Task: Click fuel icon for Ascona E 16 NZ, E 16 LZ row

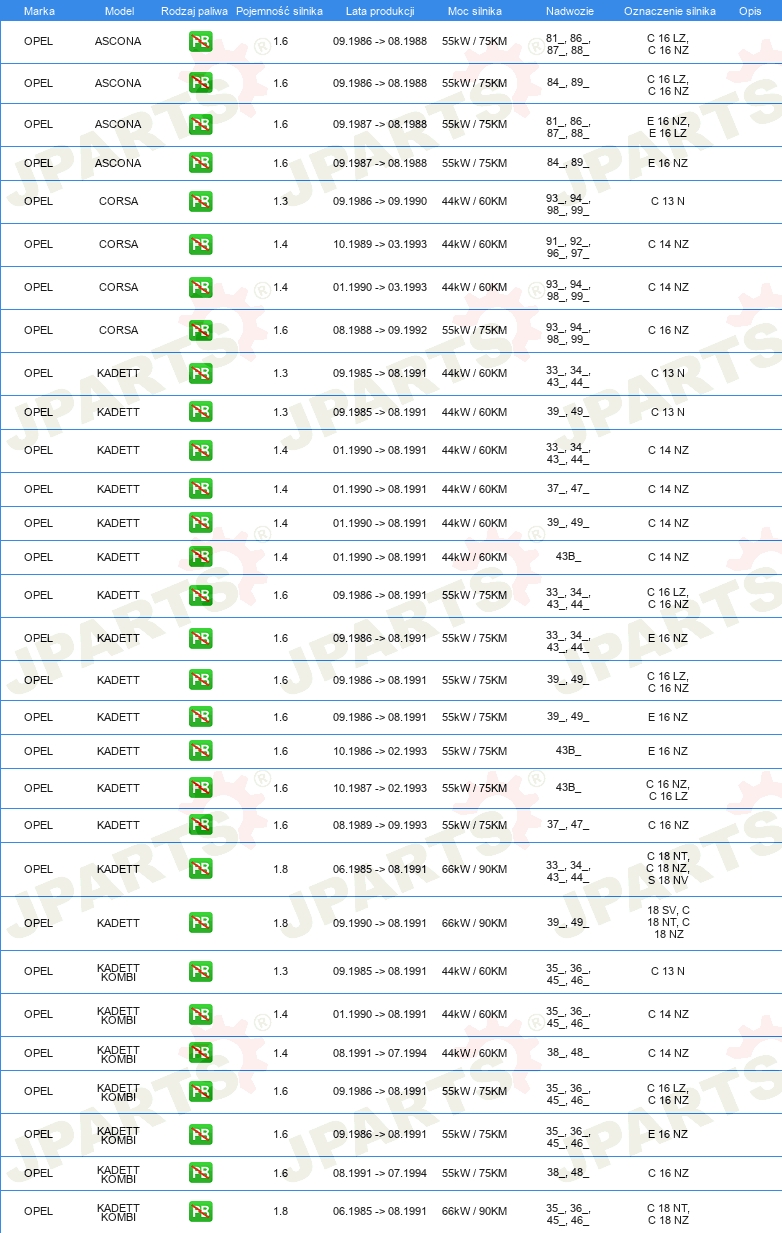Action: tap(200, 124)
